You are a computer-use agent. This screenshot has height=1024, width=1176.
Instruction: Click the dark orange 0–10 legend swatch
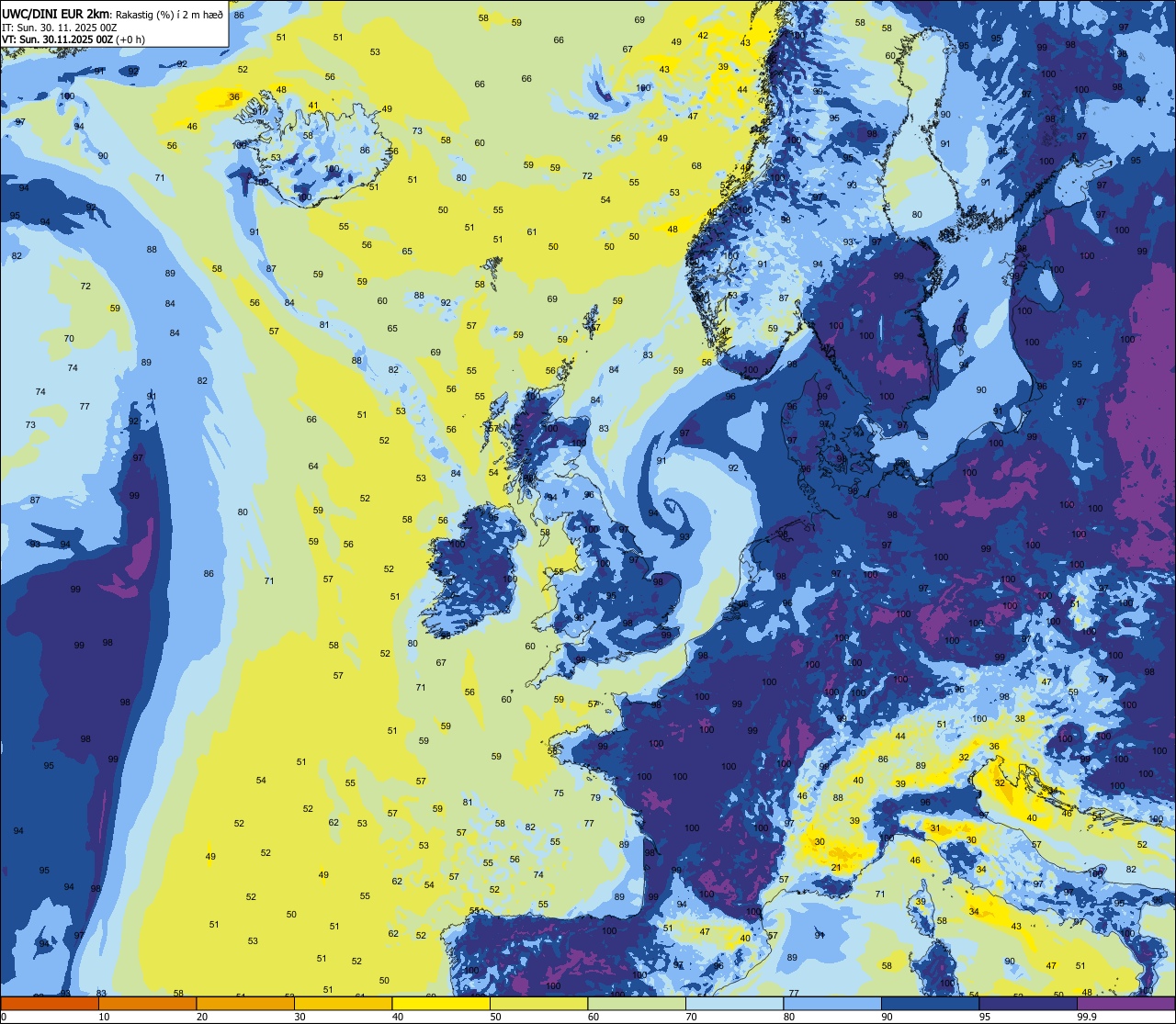click(x=50, y=1003)
